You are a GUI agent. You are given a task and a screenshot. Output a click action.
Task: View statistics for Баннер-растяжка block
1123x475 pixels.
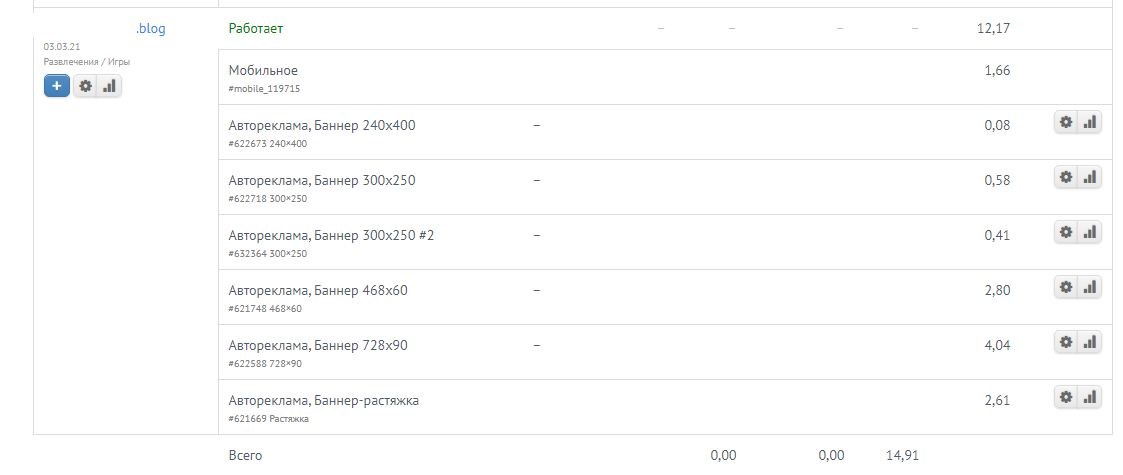point(1090,397)
